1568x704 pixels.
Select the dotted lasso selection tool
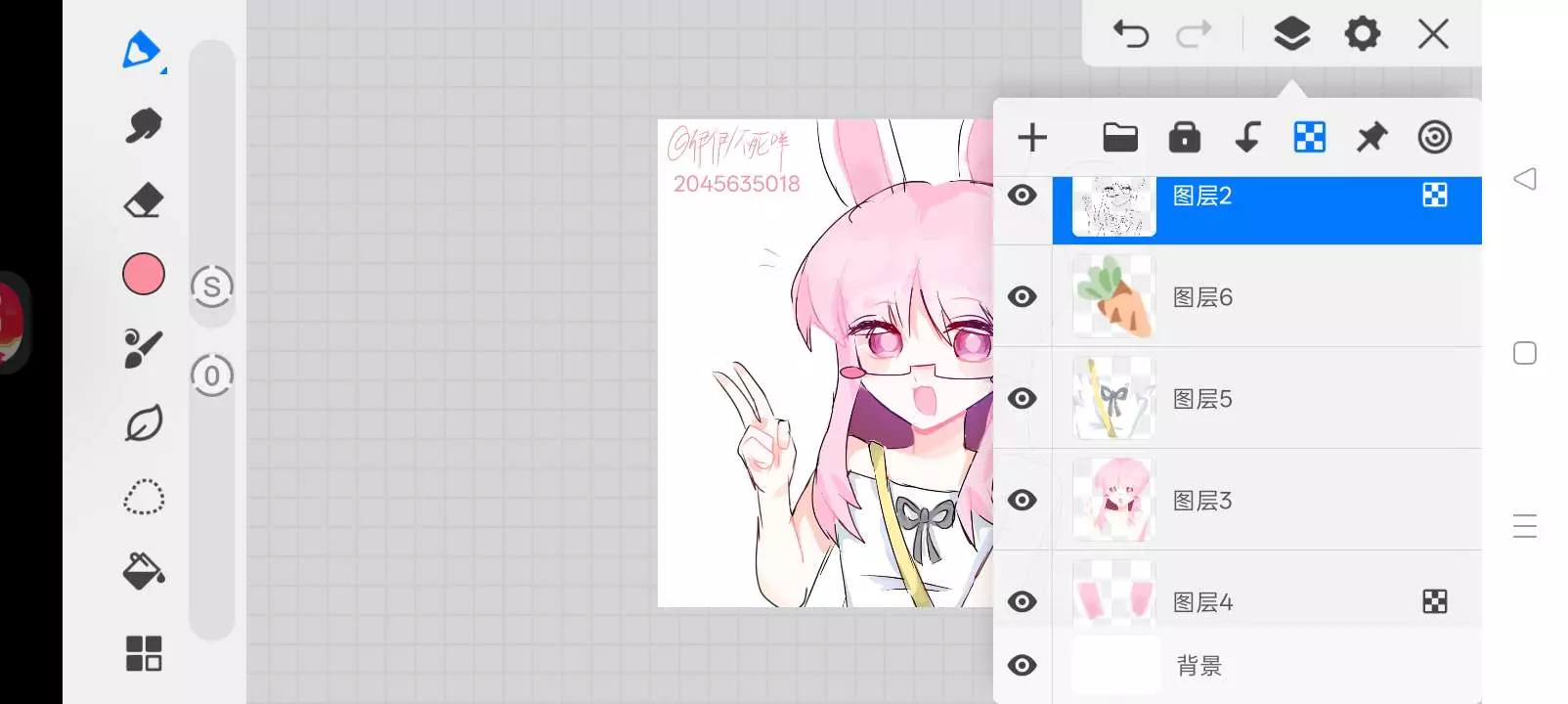click(x=144, y=498)
